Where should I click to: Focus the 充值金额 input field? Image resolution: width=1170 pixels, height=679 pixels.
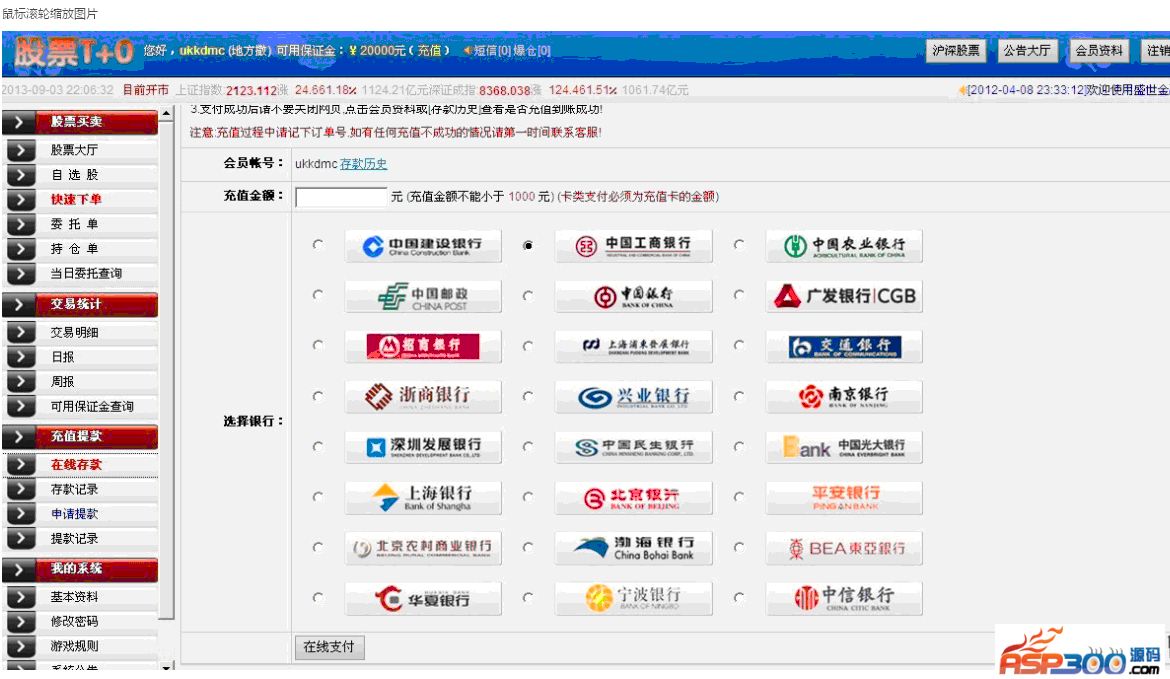point(341,197)
